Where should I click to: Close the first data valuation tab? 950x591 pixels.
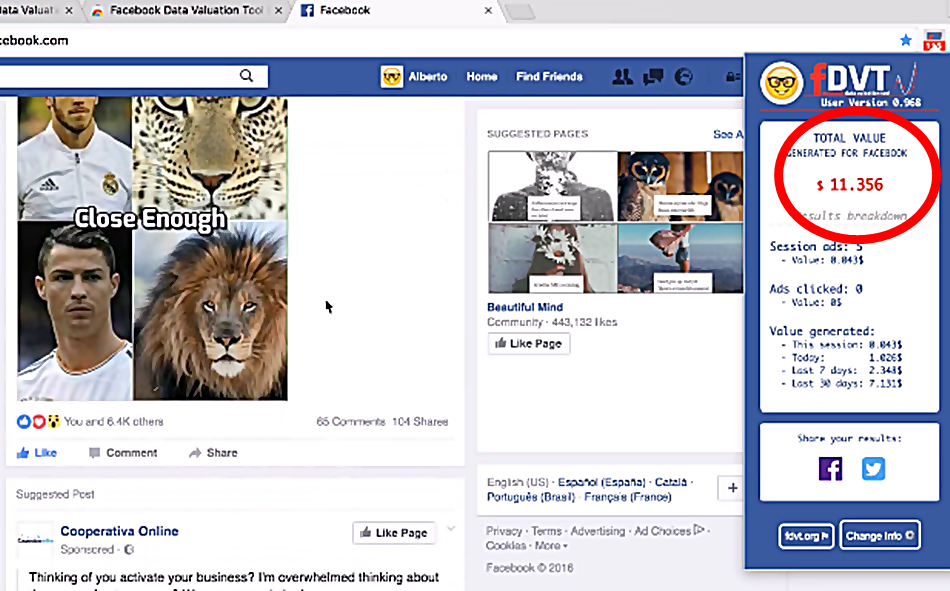[x=68, y=10]
